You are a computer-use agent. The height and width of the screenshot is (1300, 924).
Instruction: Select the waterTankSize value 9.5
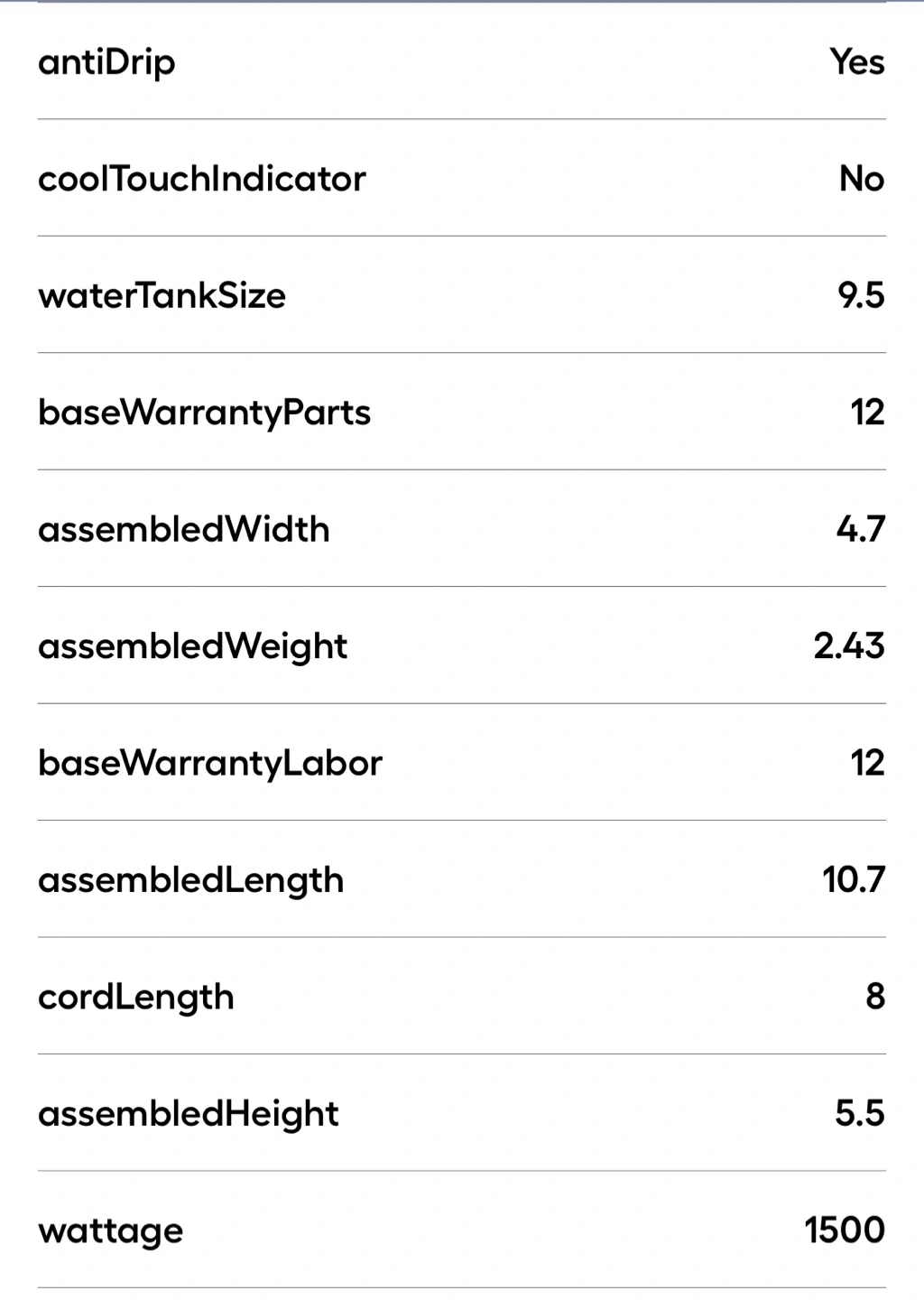click(x=861, y=295)
